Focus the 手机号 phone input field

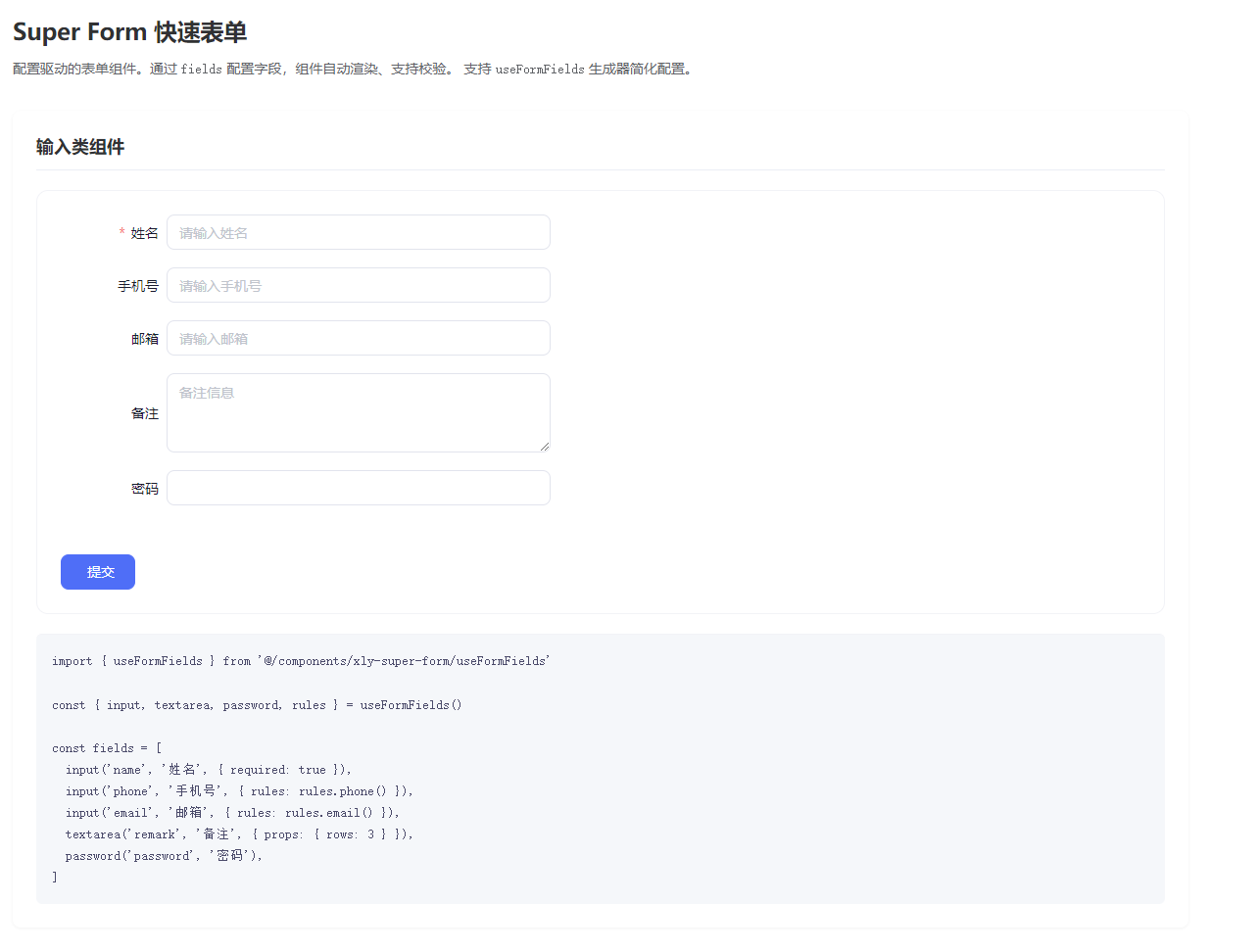(359, 285)
